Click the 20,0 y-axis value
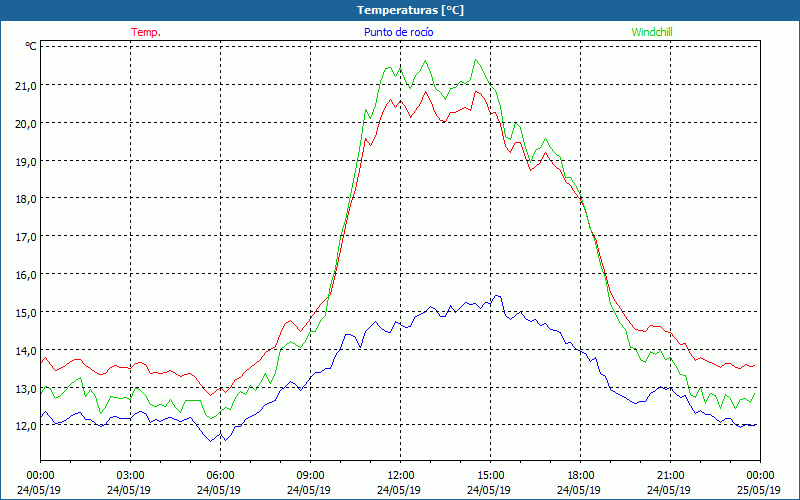The width and height of the screenshot is (800, 500). [x=26, y=123]
